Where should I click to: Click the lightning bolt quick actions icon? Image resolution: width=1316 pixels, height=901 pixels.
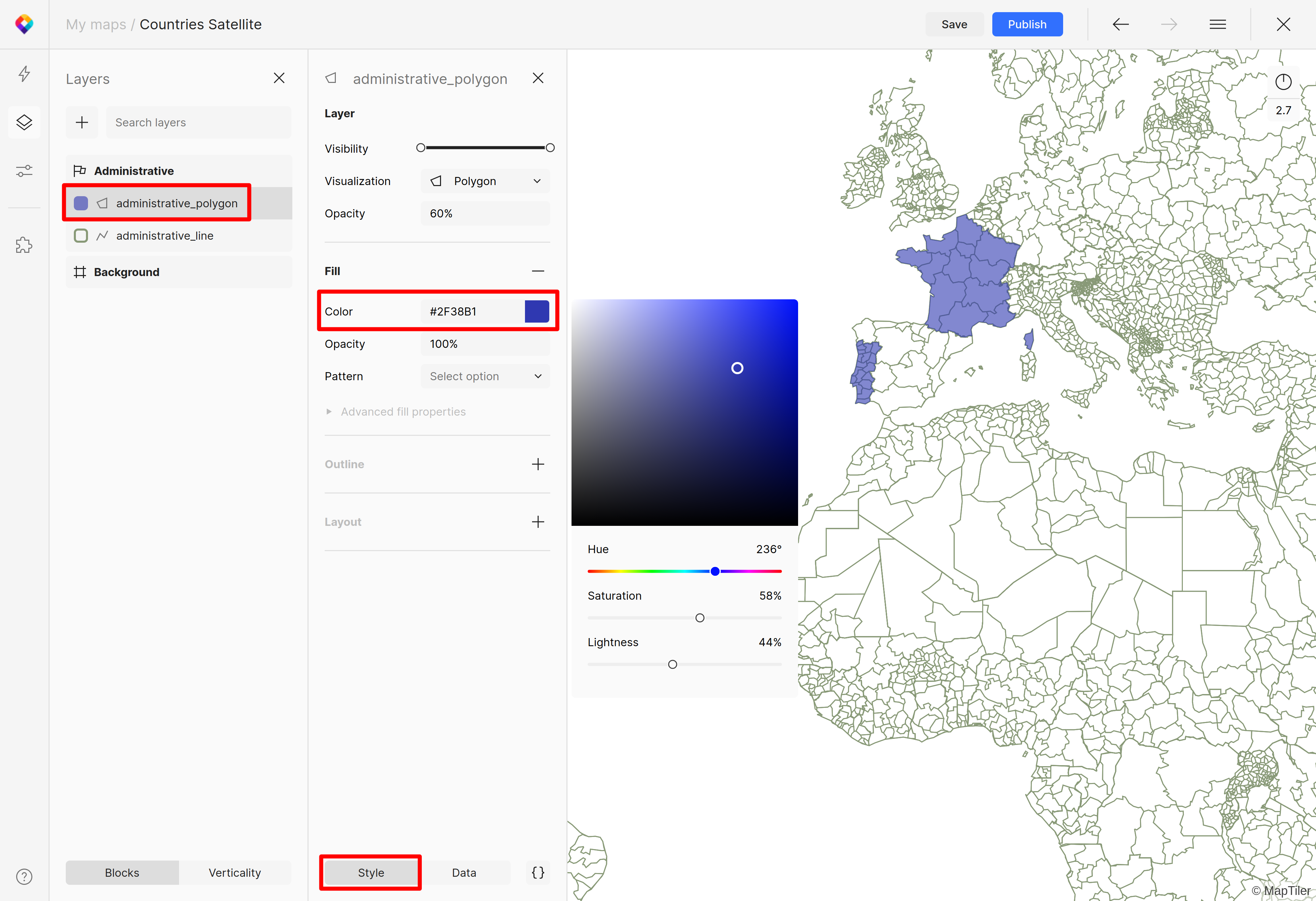24,73
